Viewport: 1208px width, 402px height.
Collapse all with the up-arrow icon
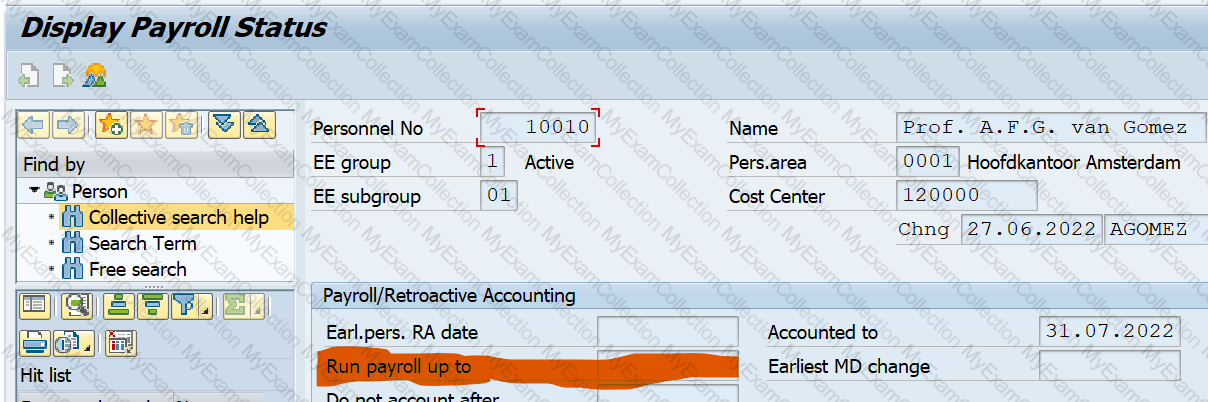[257, 125]
